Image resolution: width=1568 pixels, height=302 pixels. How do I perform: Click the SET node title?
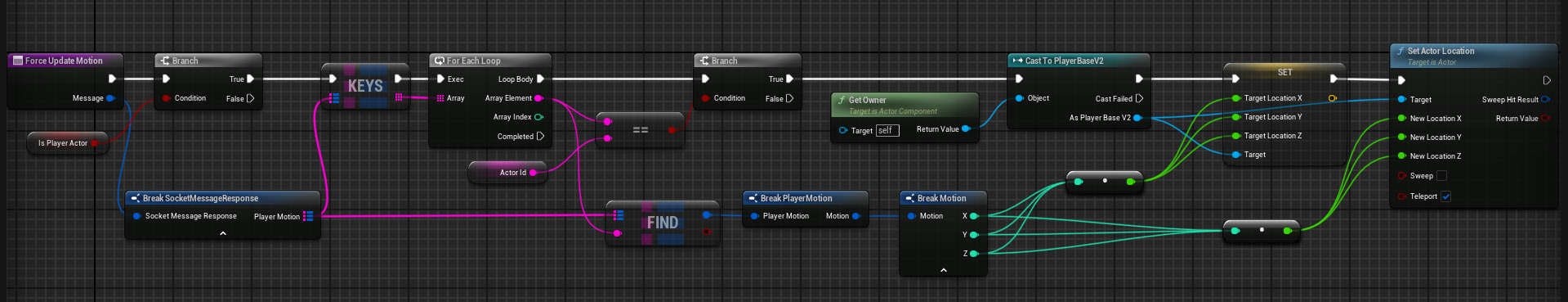click(1284, 72)
